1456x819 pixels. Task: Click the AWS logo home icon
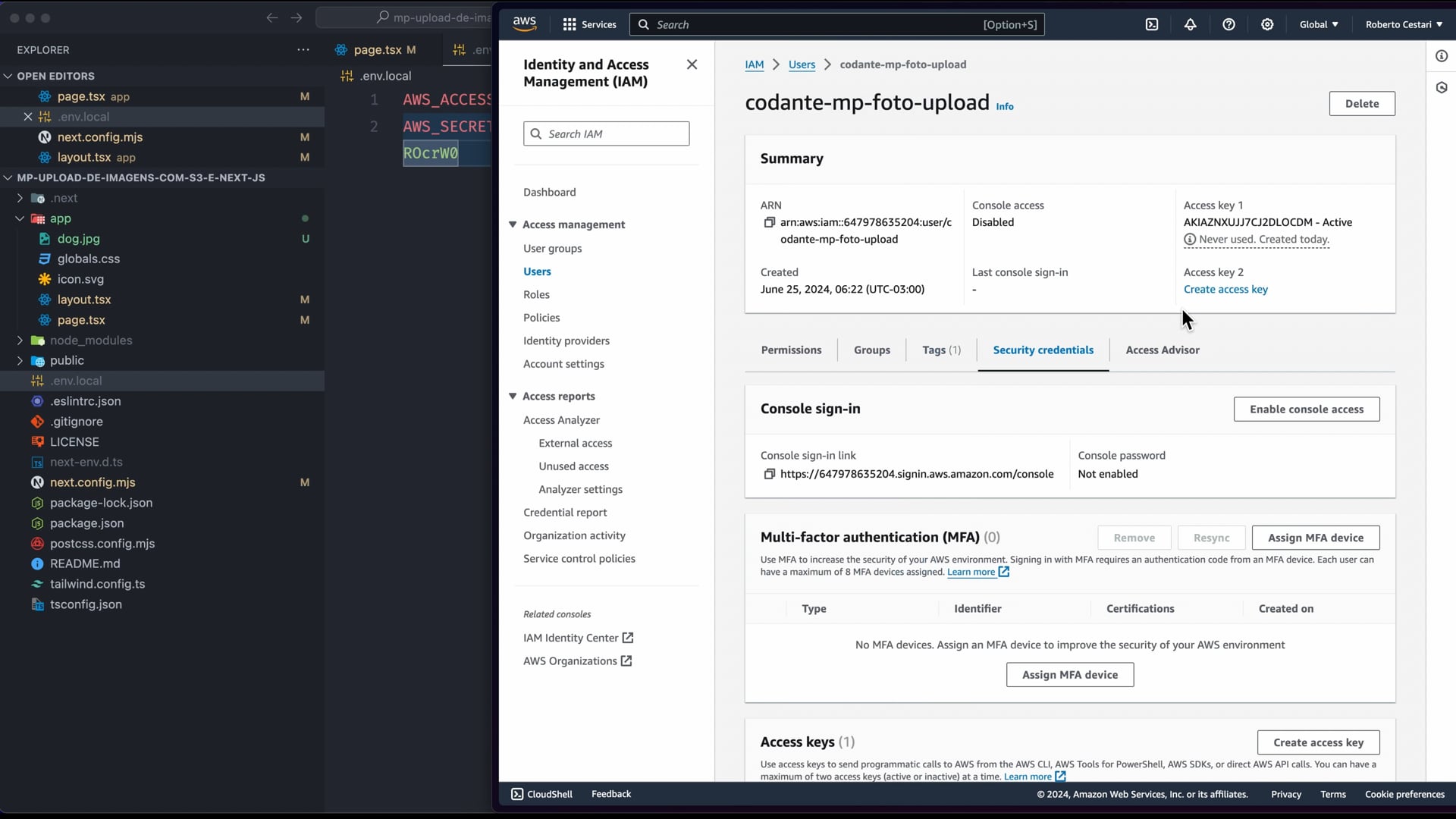pos(524,24)
